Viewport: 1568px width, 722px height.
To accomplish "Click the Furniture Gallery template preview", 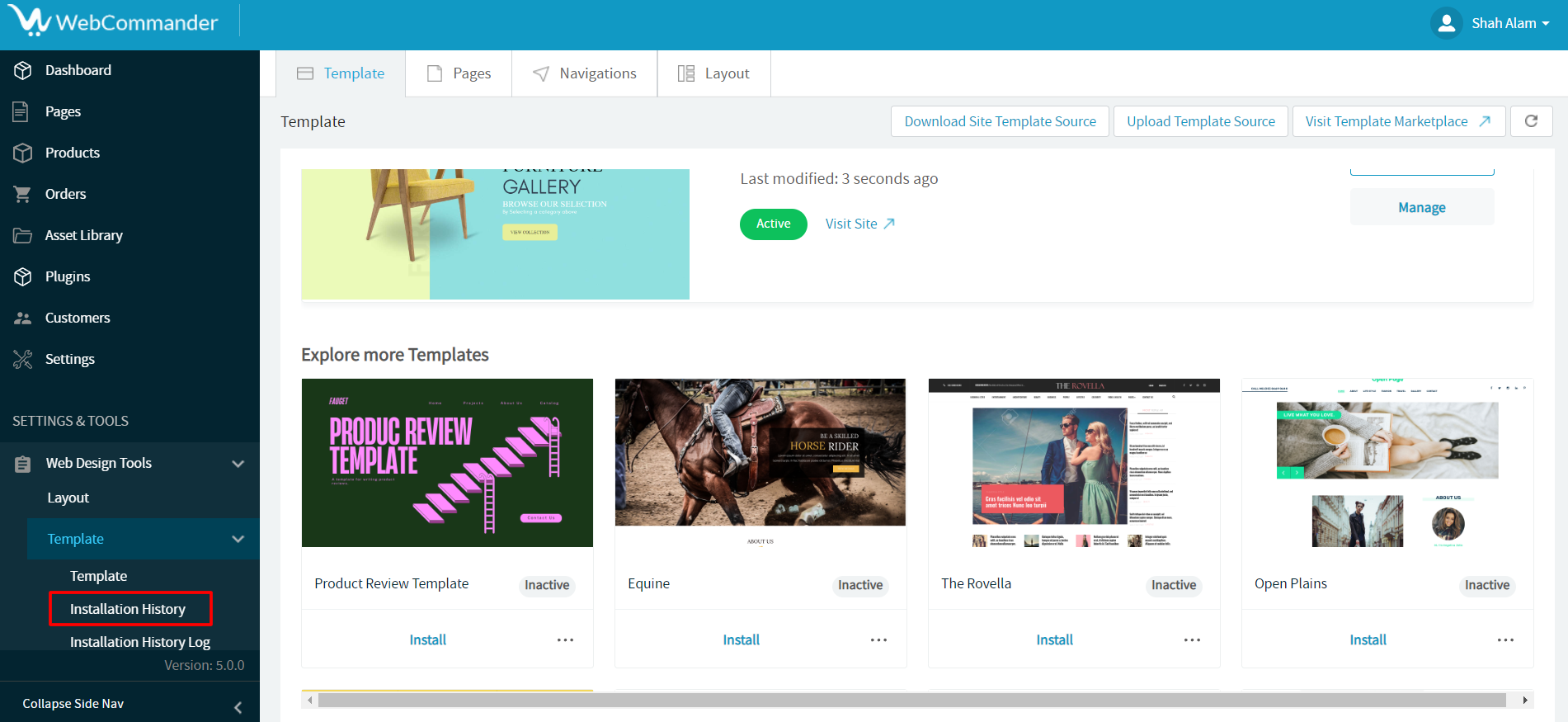I will point(496,234).
